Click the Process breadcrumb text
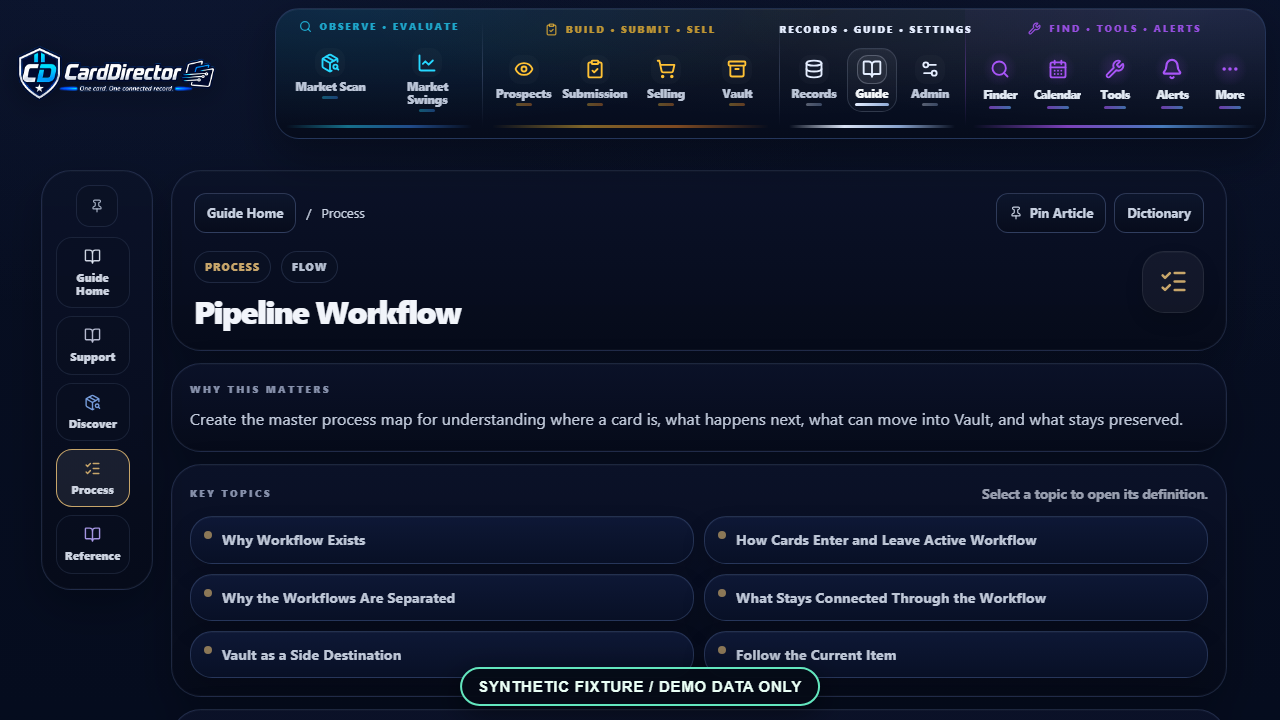This screenshot has height=720, width=1280. (x=343, y=214)
